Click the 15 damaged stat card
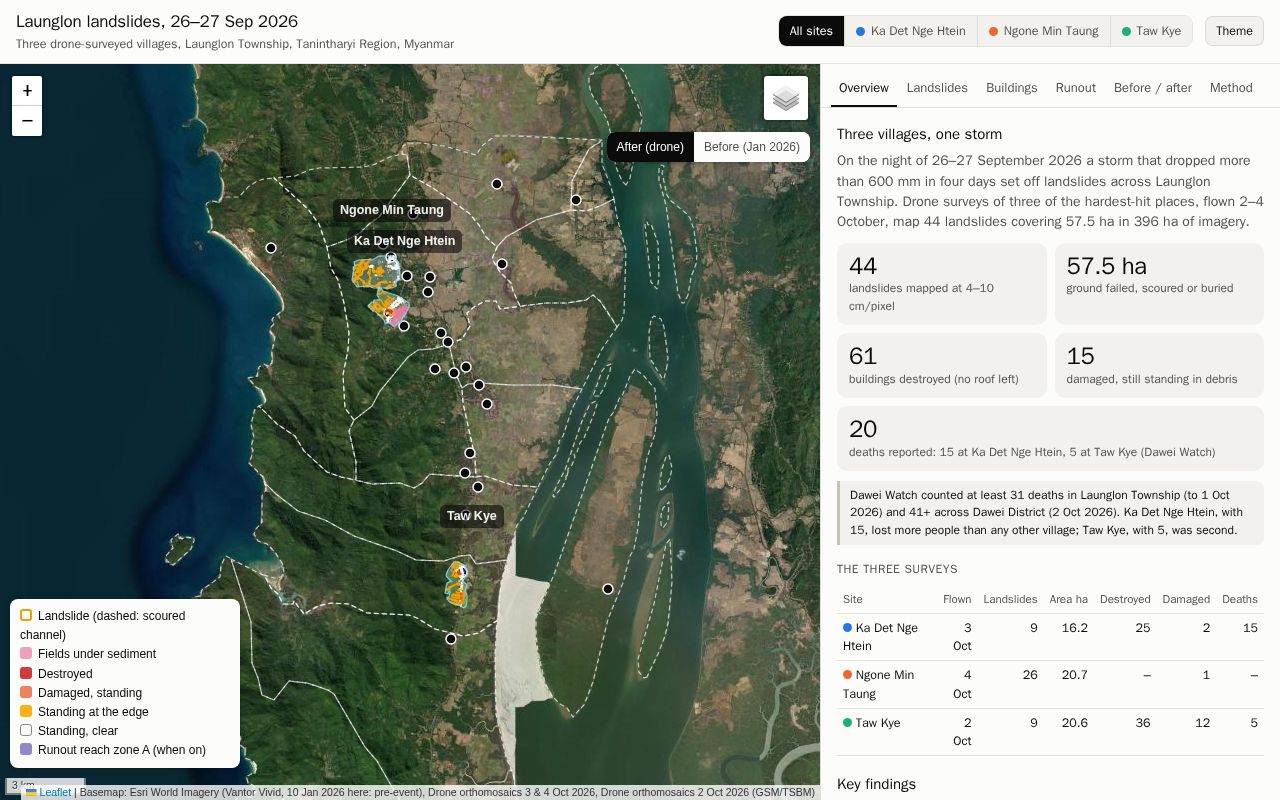This screenshot has width=1280, height=800. pyautogui.click(x=1159, y=366)
